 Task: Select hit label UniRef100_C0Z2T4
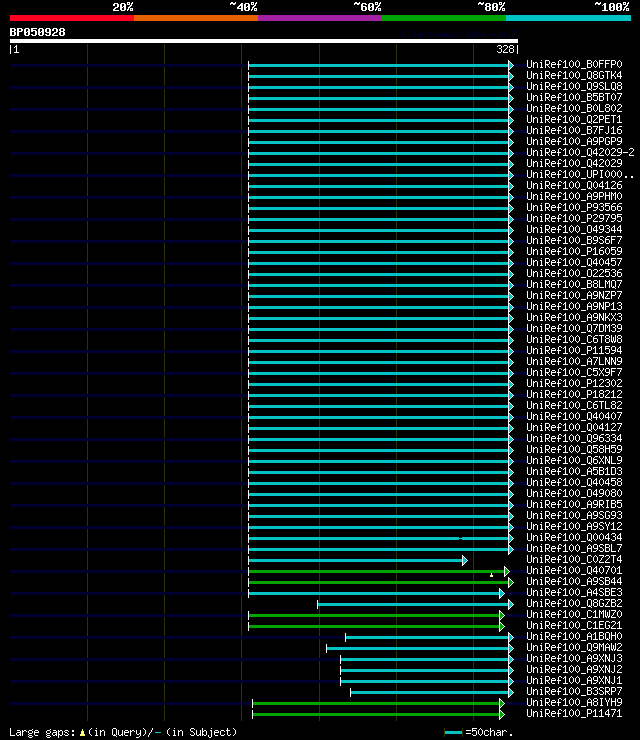[574, 560]
